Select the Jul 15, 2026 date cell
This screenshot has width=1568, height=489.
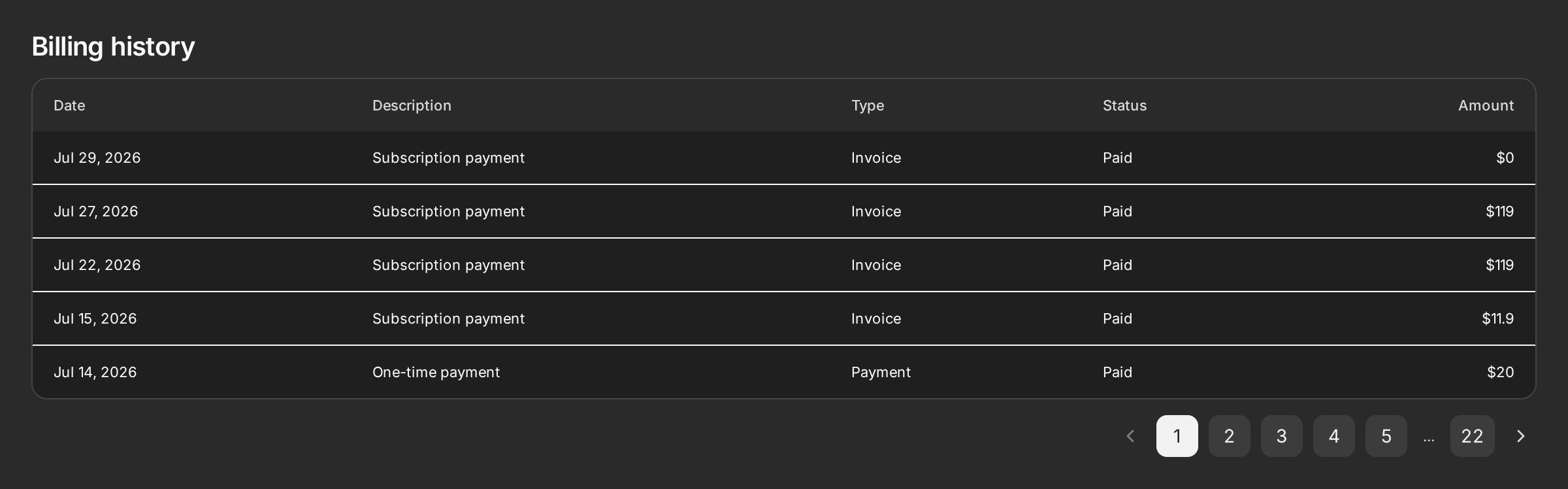(95, 319)
